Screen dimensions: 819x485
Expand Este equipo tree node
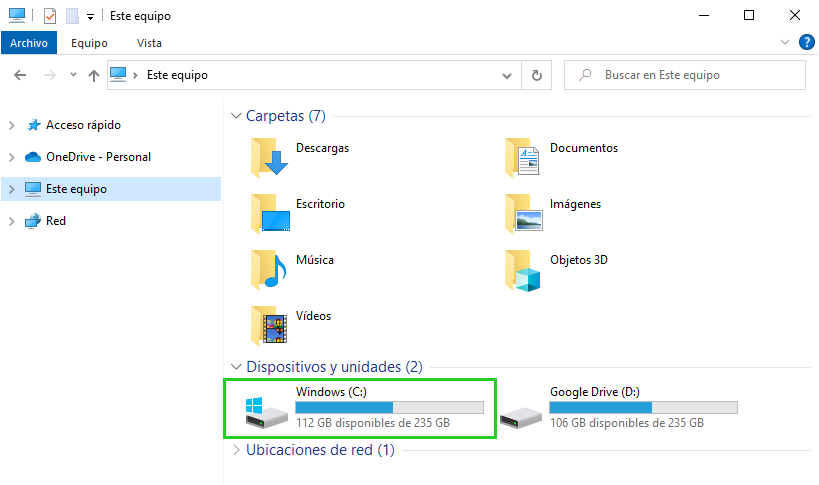pyautogui.click(x=11, y=189)
